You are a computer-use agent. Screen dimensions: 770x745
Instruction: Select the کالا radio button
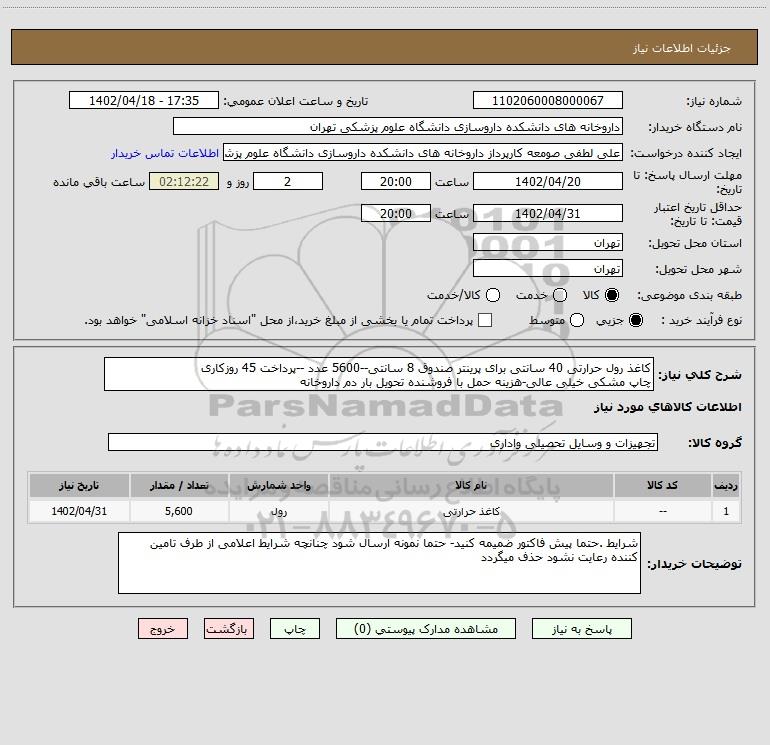612,295
